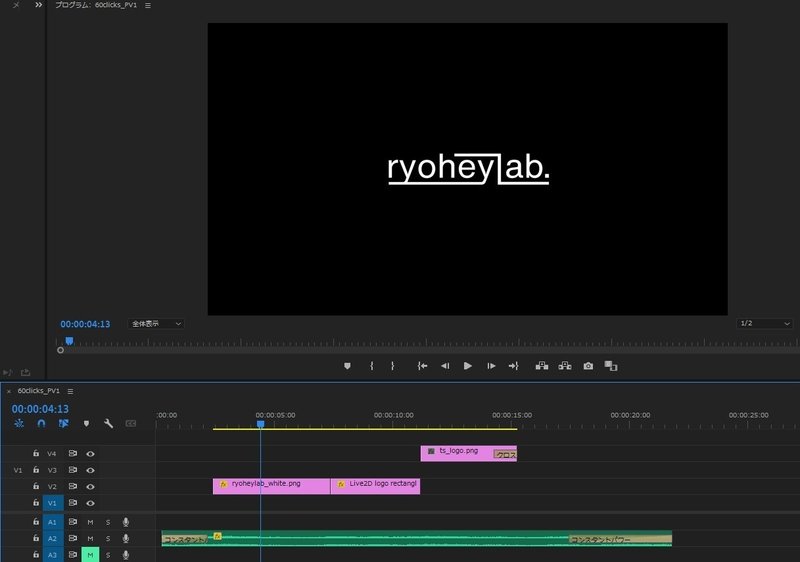800x562 pixels.
Task: Toggle Linked Selection in timeline
Action: [64, 423]
